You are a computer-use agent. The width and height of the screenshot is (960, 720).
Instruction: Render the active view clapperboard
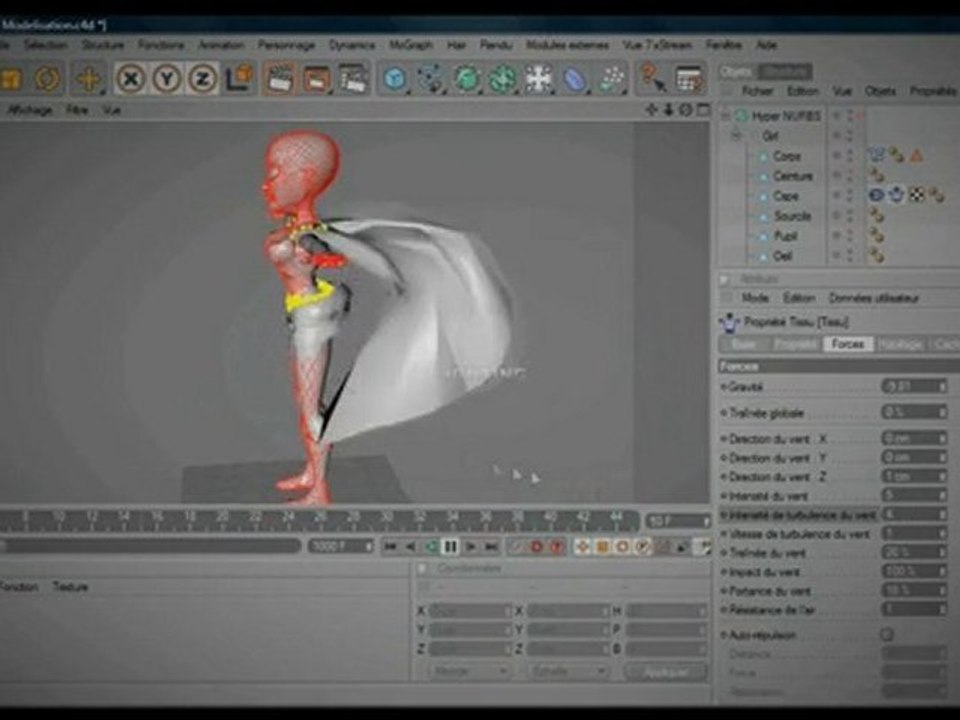[280, 78]
